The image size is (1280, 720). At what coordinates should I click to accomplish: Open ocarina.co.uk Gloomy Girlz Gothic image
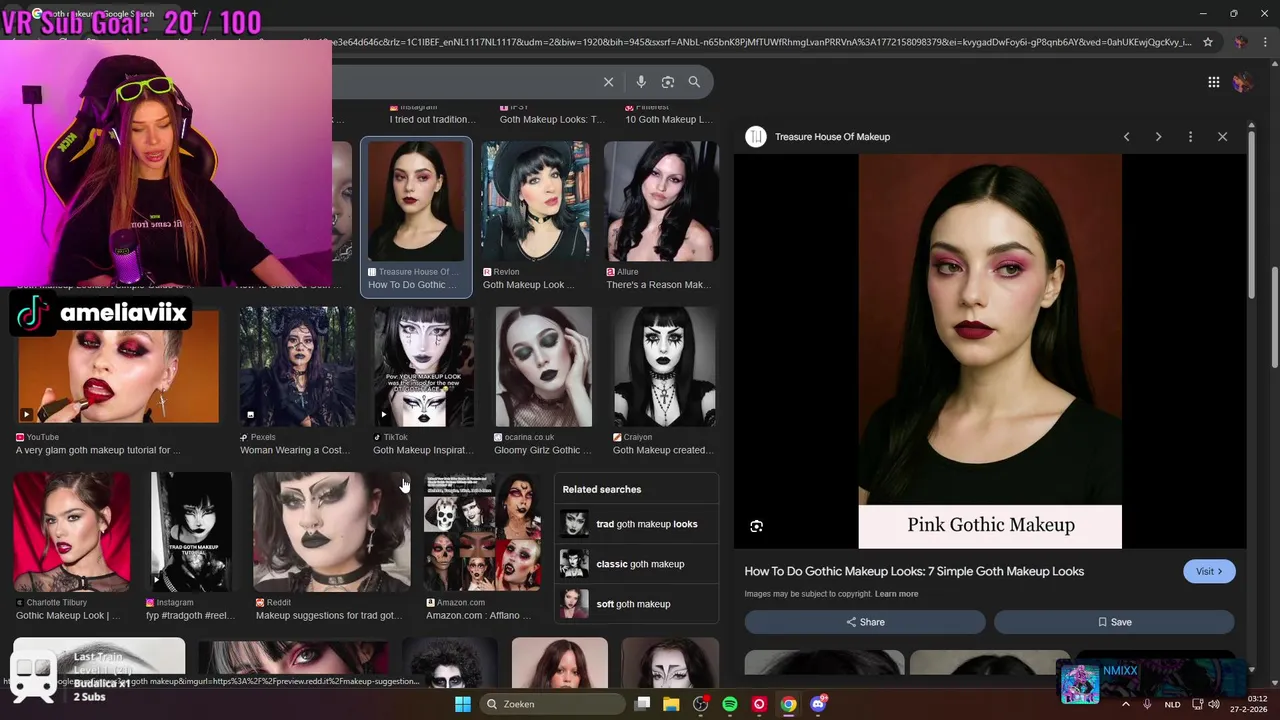click(x=544, y=366)
